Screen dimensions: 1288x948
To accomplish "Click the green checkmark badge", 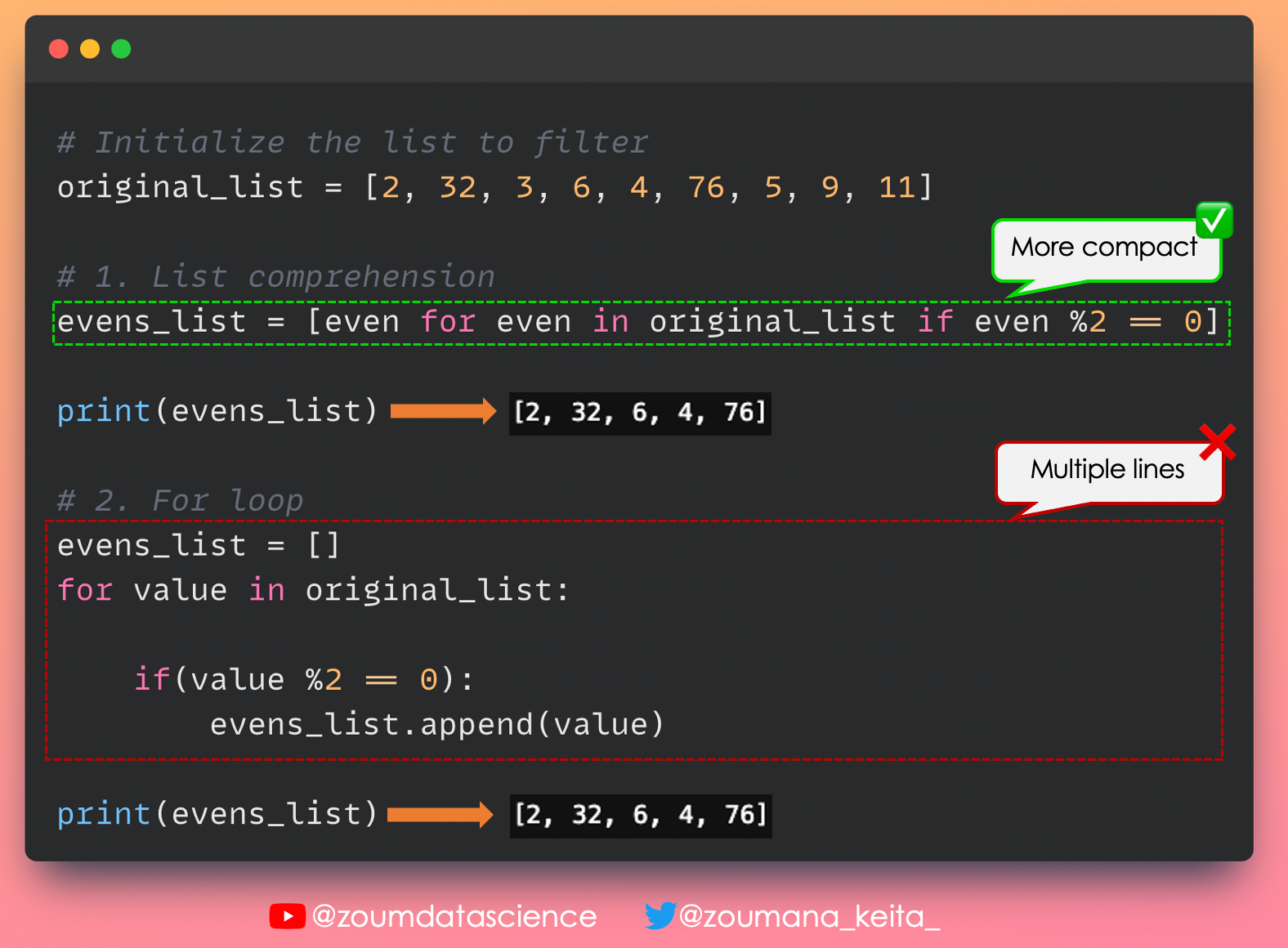I will coord(1214,220).
